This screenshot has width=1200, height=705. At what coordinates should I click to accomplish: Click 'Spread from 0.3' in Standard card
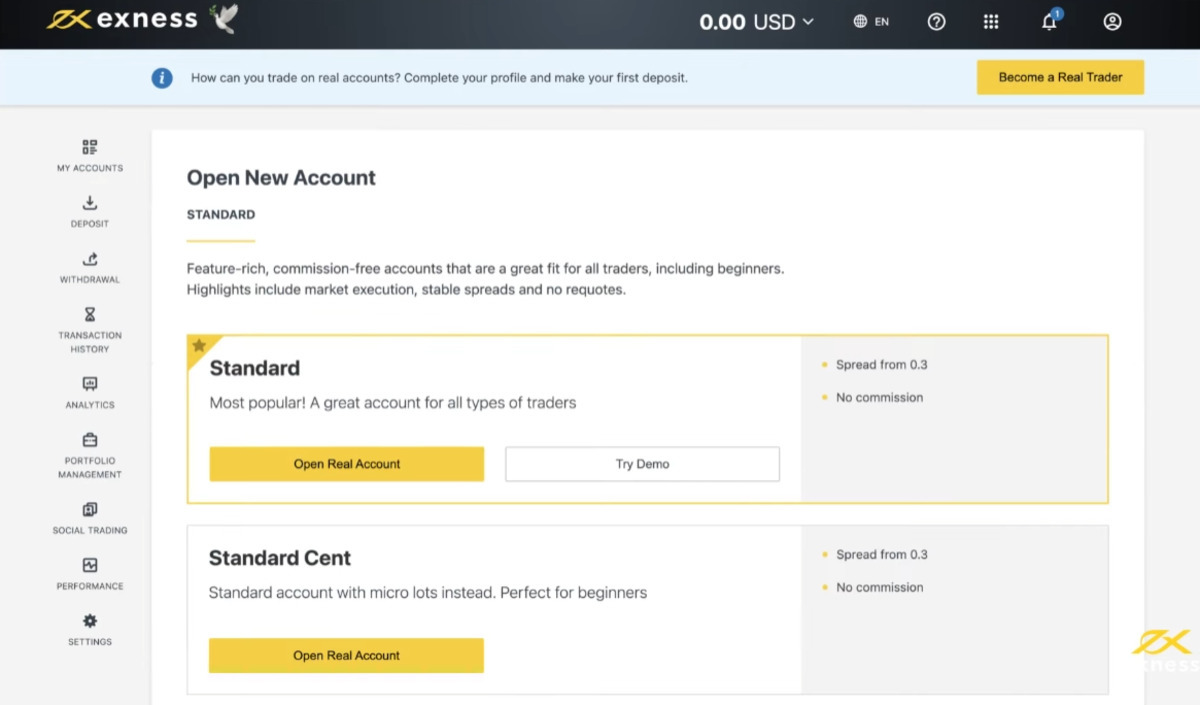point(881,365)
